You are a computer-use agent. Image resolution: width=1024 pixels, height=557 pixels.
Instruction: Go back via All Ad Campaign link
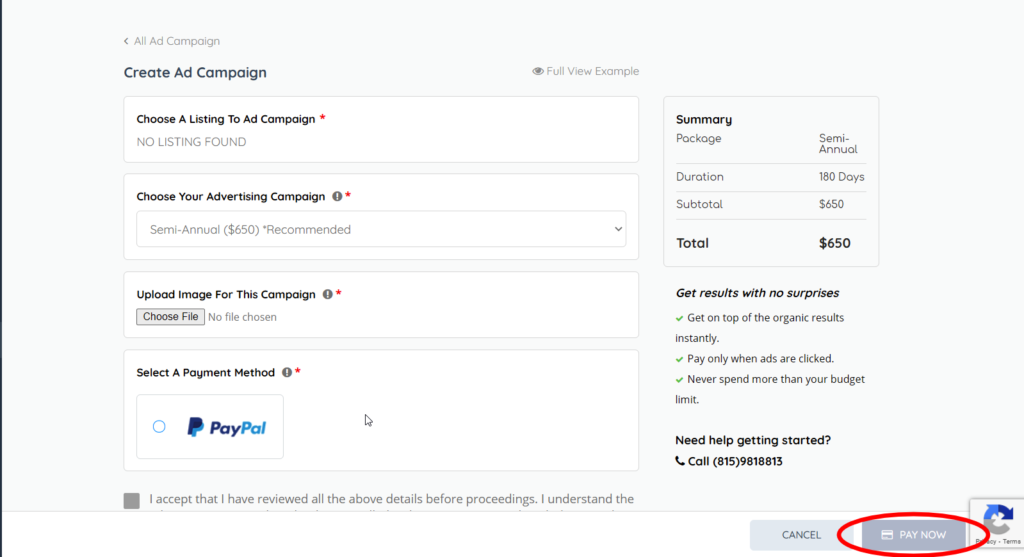[176, 42]
